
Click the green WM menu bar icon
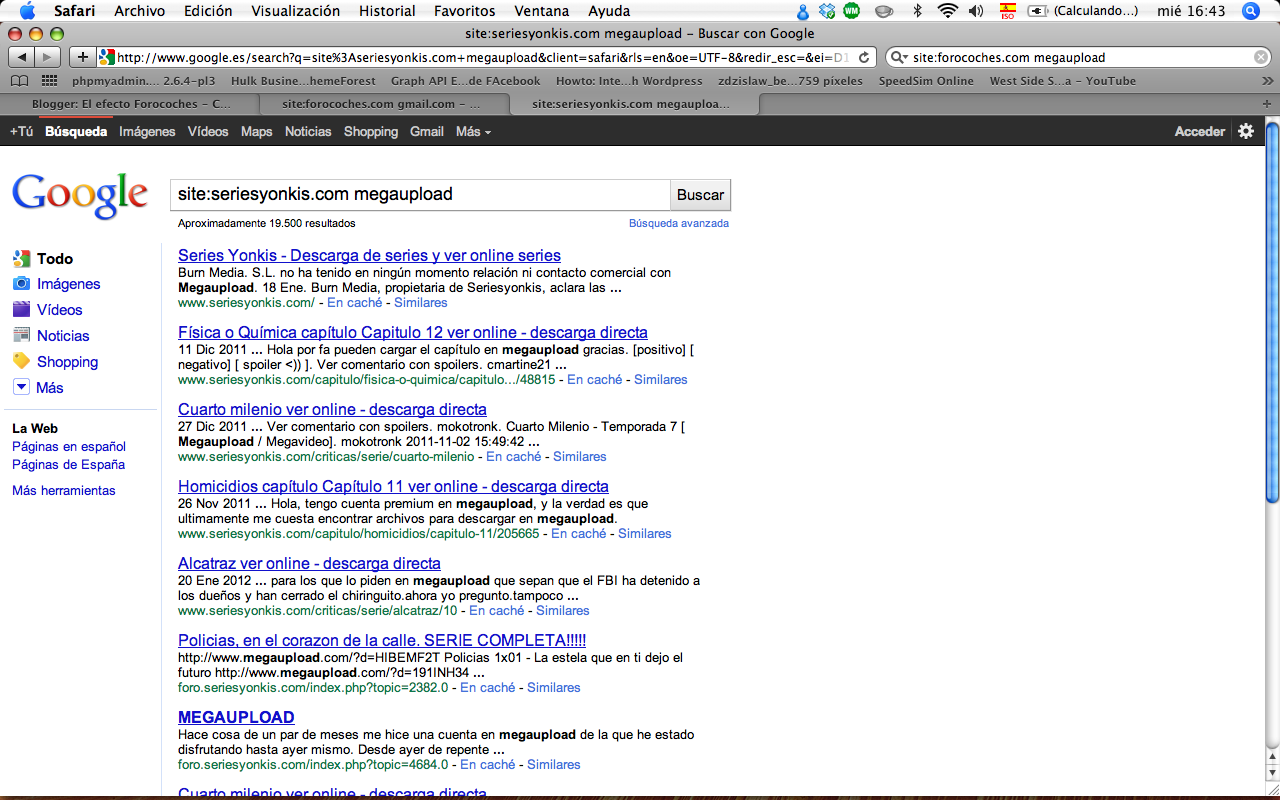pos(851,11)
